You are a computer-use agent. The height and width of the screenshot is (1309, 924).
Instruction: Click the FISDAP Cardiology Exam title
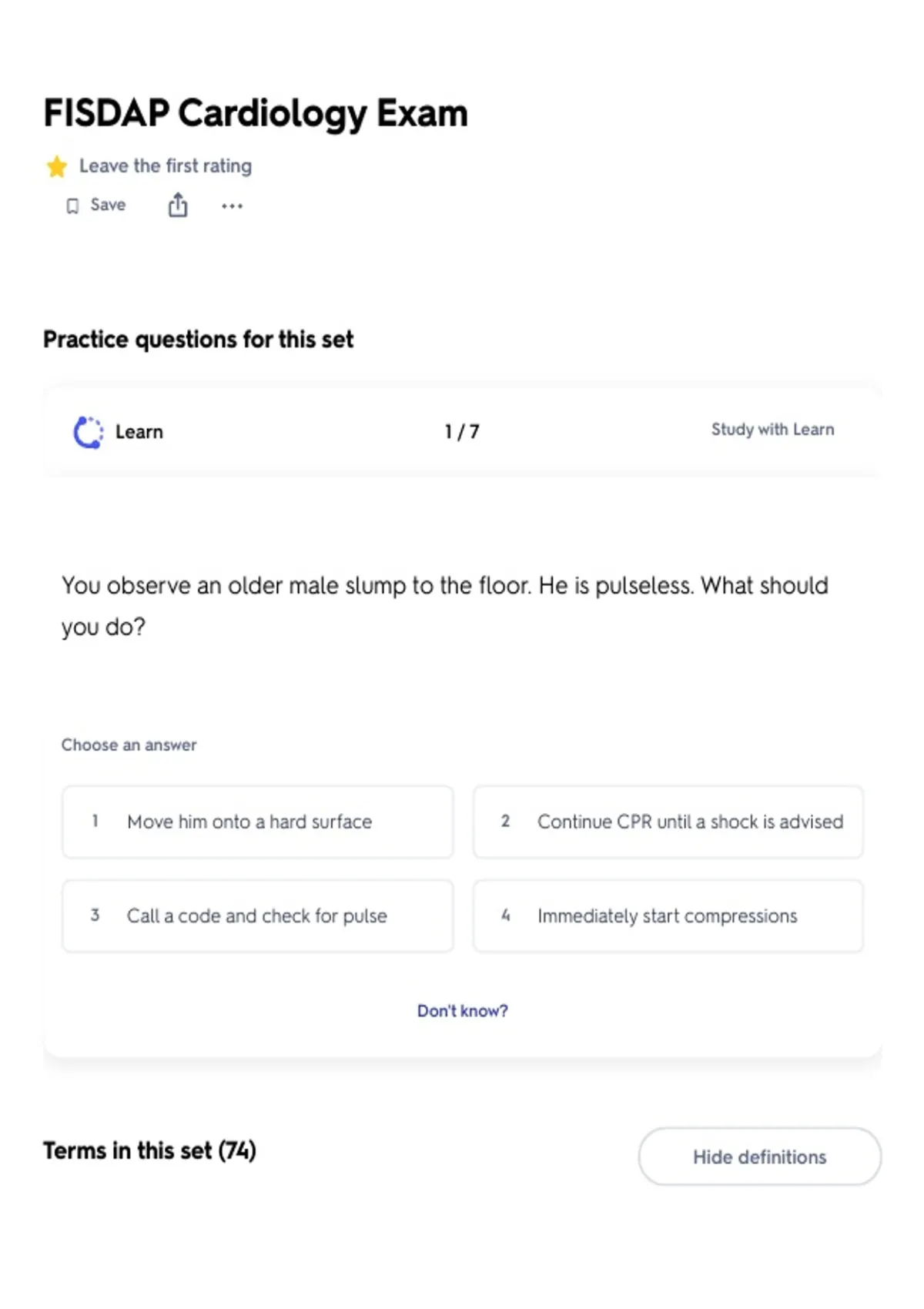256,113
